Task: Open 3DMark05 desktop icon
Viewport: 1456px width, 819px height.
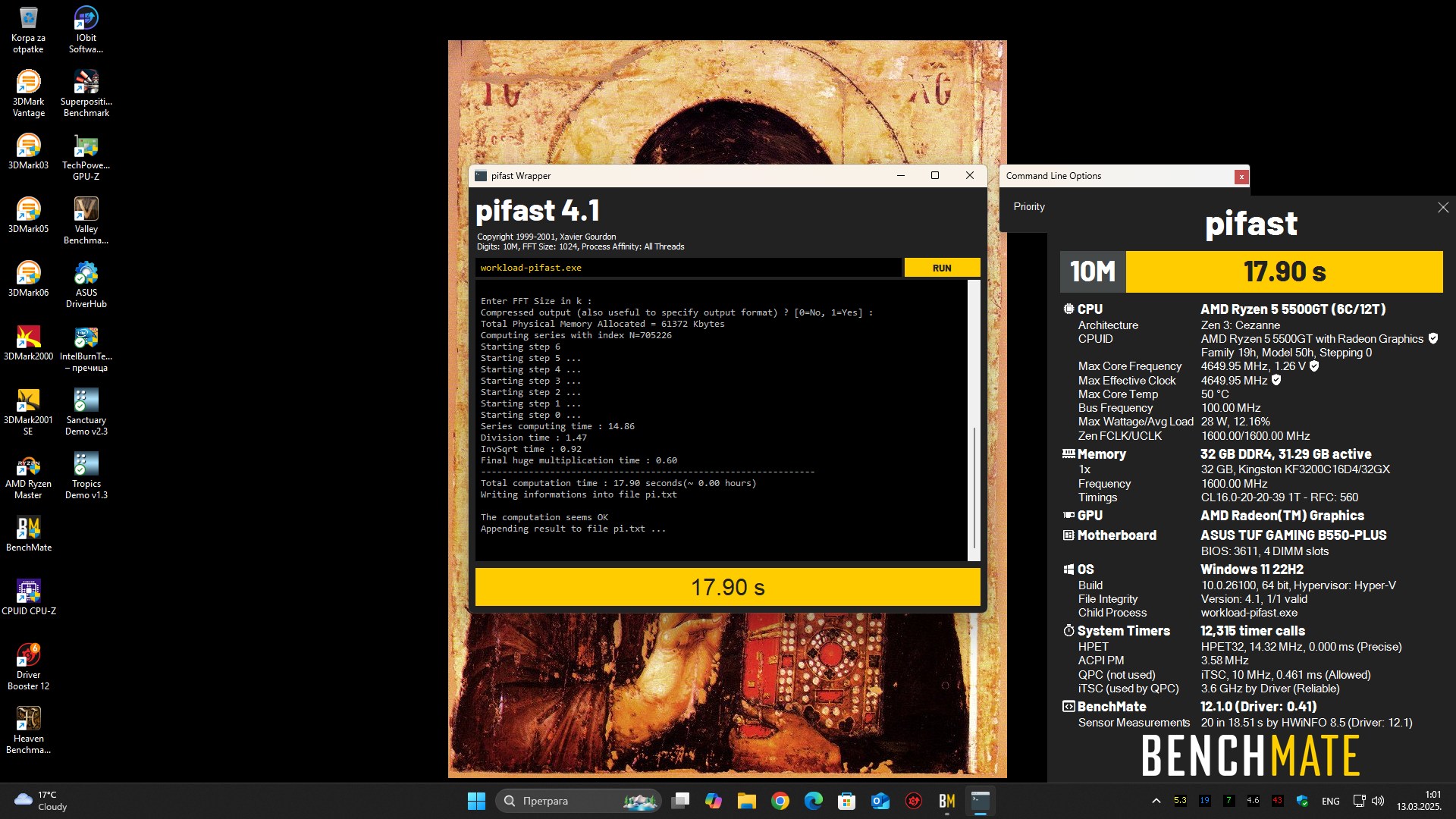Action: [x=28, y=215]
